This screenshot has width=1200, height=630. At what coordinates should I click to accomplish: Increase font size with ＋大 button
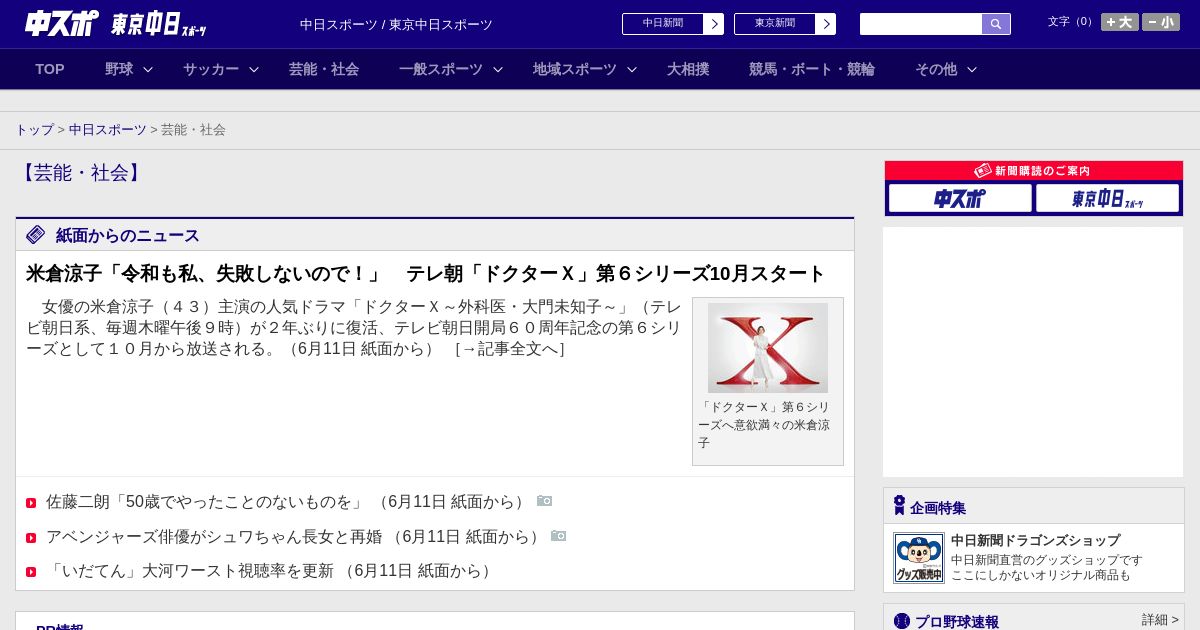1120,22
